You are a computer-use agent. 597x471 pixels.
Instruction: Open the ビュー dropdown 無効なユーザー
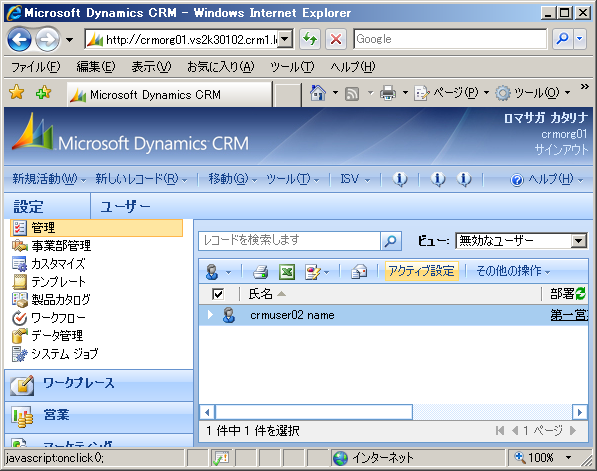[521, 241]
